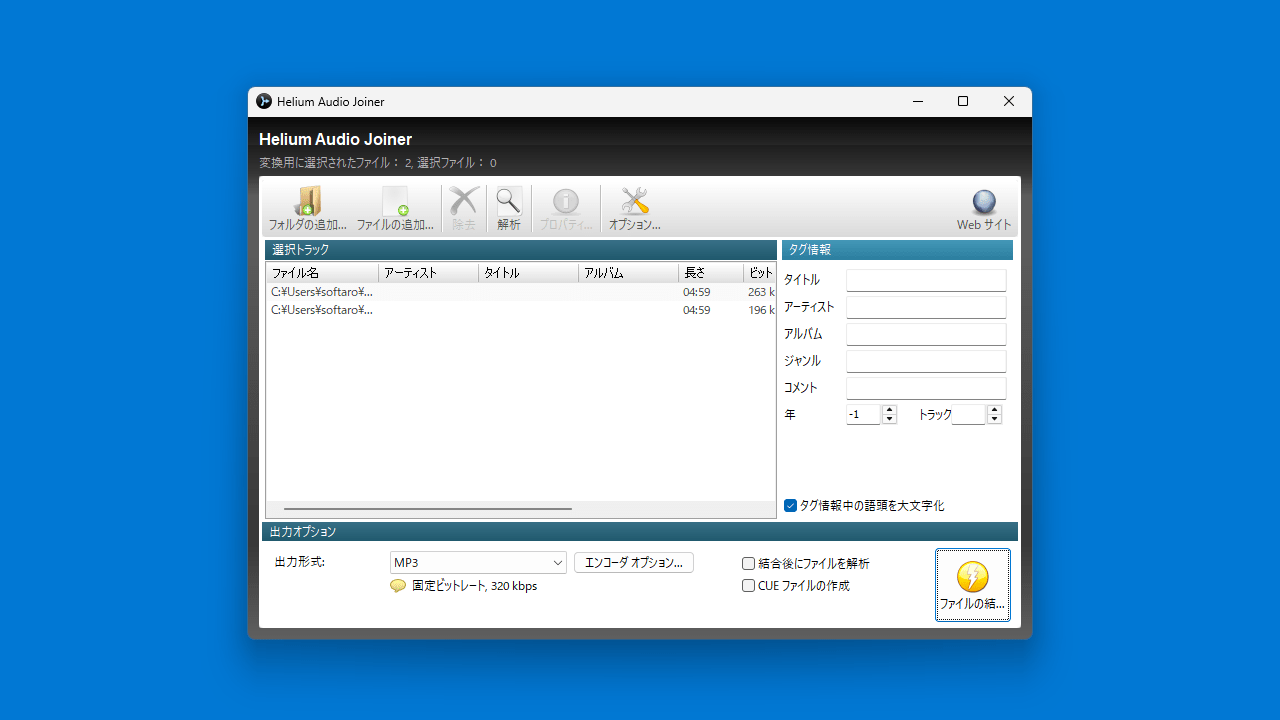Viewport: 1280px width, 720px height.
Task: Click the 解析 magnifier icon
Action: pyautogui.click(x=509, y=201)
